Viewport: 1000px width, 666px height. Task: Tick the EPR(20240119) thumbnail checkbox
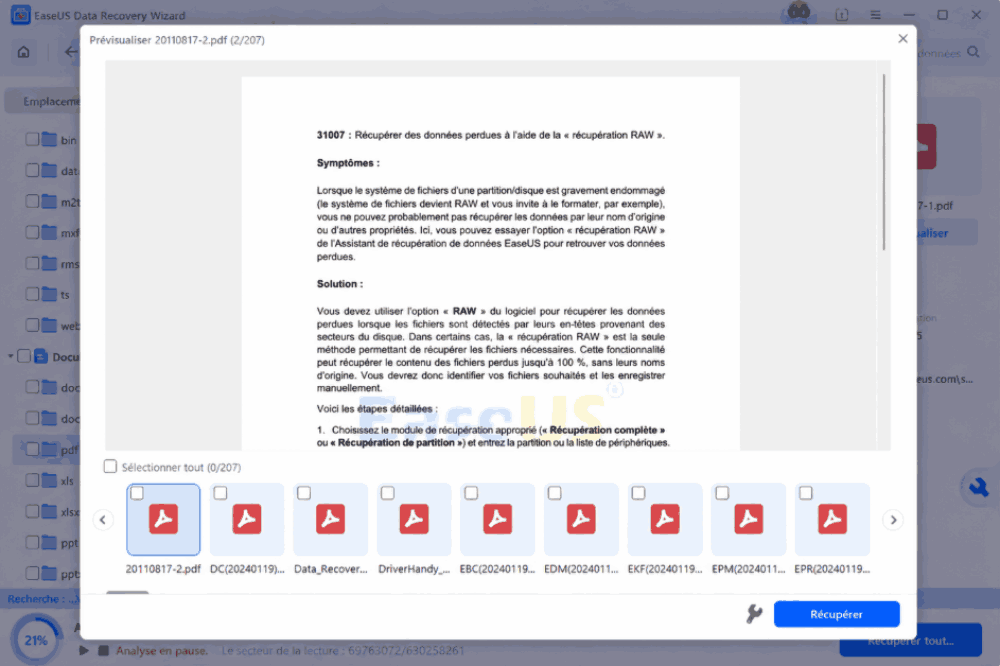pyautogui.click(x=806, y=493)
